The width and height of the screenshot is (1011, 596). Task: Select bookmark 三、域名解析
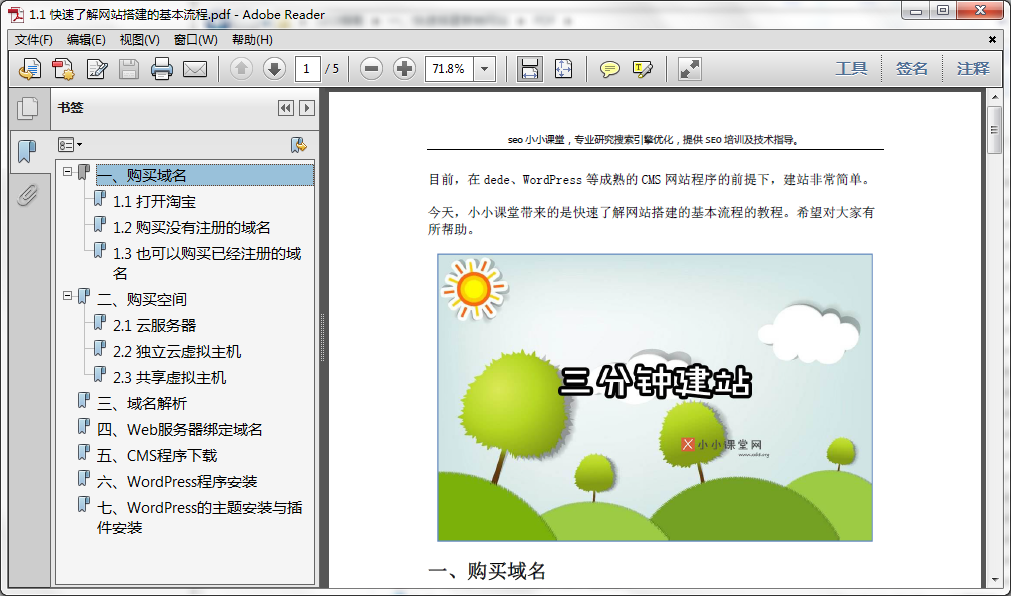point(142,403)
